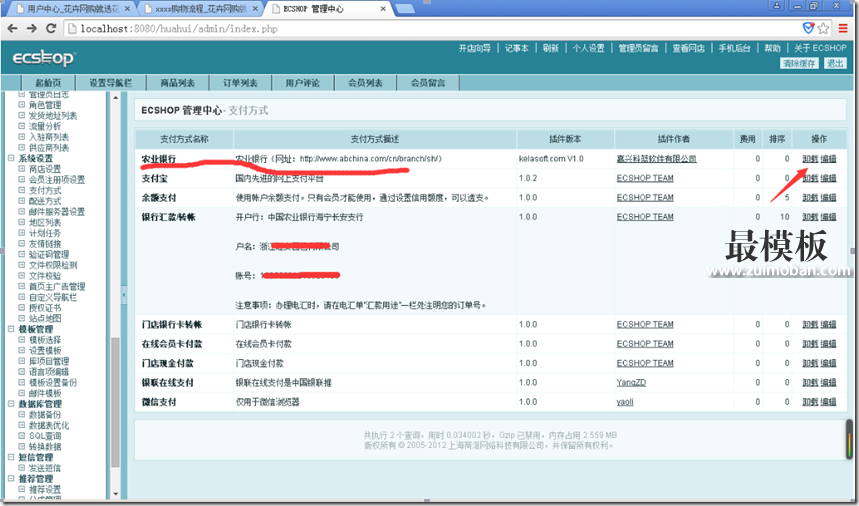The width and height of the screenshot is (859, 506).
Task: Click the ECSHOP logo
Action: [44, 58]
